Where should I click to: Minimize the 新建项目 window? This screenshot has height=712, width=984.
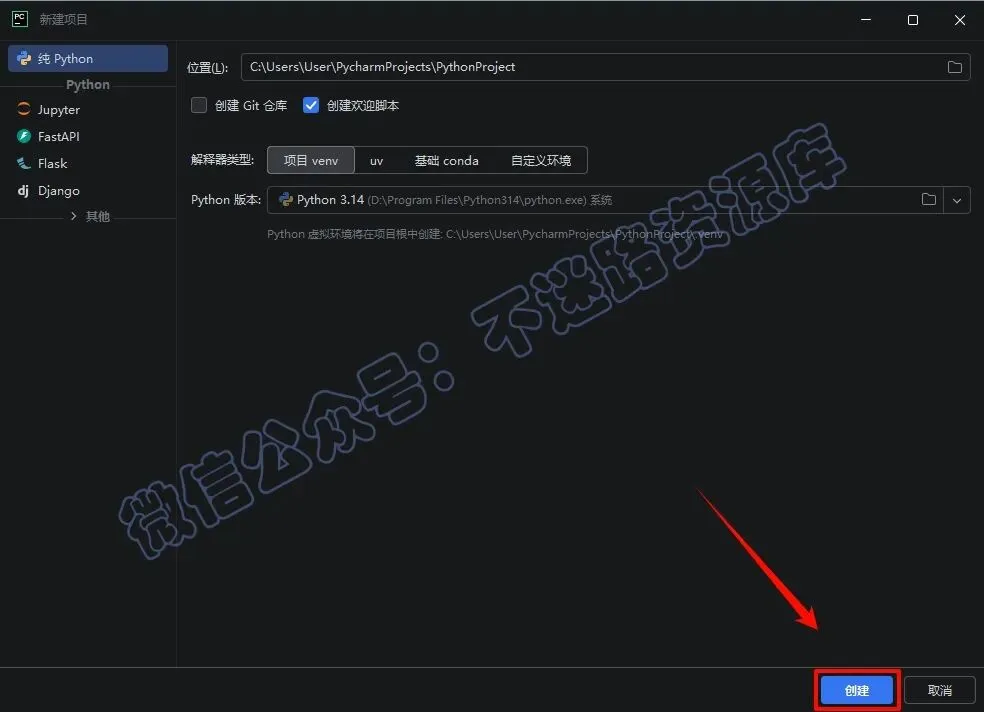(866, 19)
